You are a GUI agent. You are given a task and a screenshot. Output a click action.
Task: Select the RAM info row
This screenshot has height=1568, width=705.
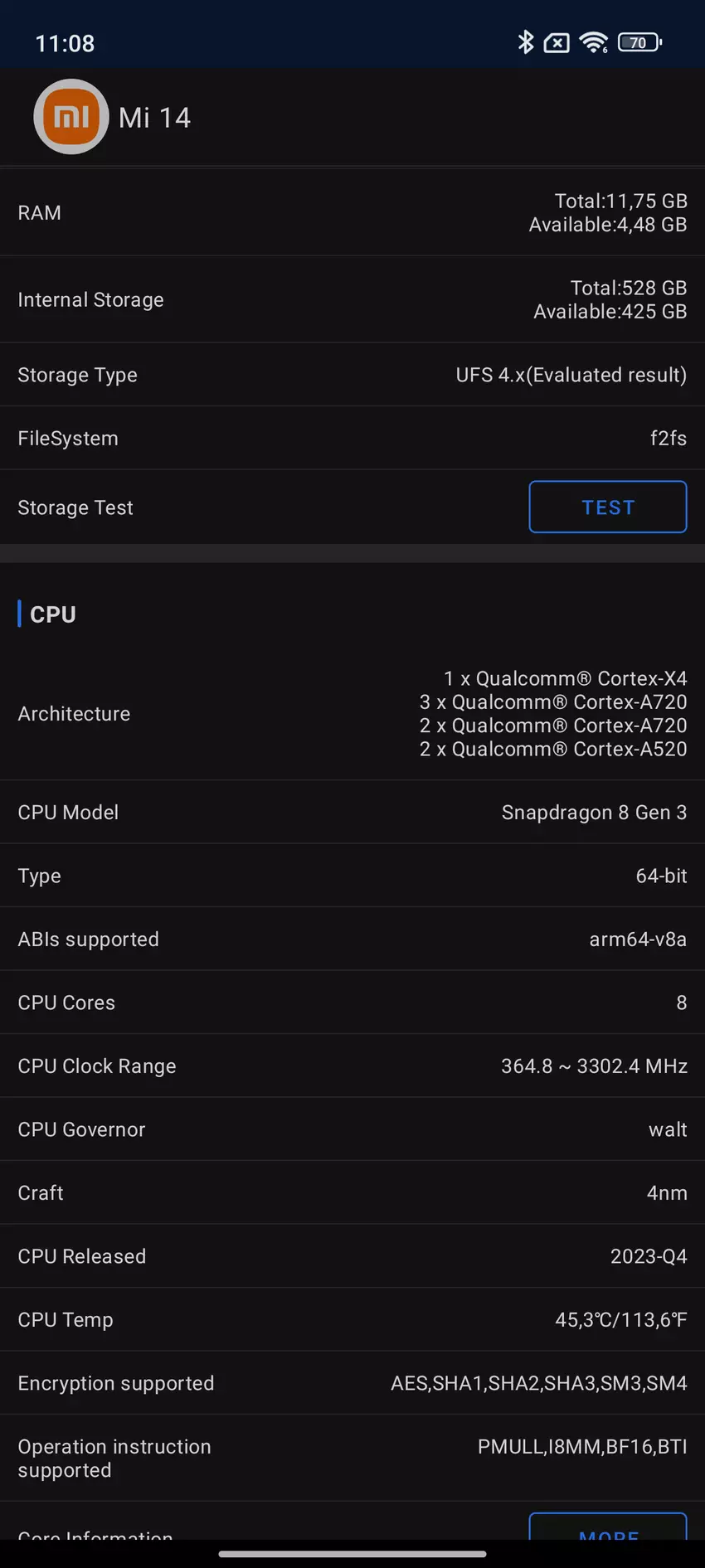[x=352, y=213]
